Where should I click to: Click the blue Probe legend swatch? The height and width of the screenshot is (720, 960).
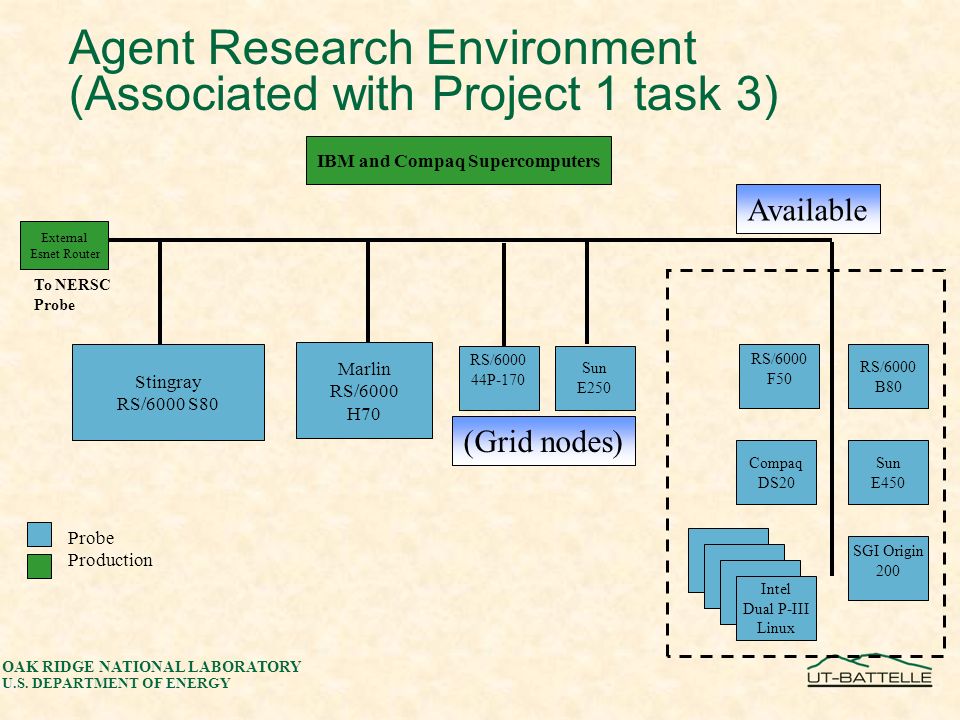pyautogui.click(x=39, y=534)
